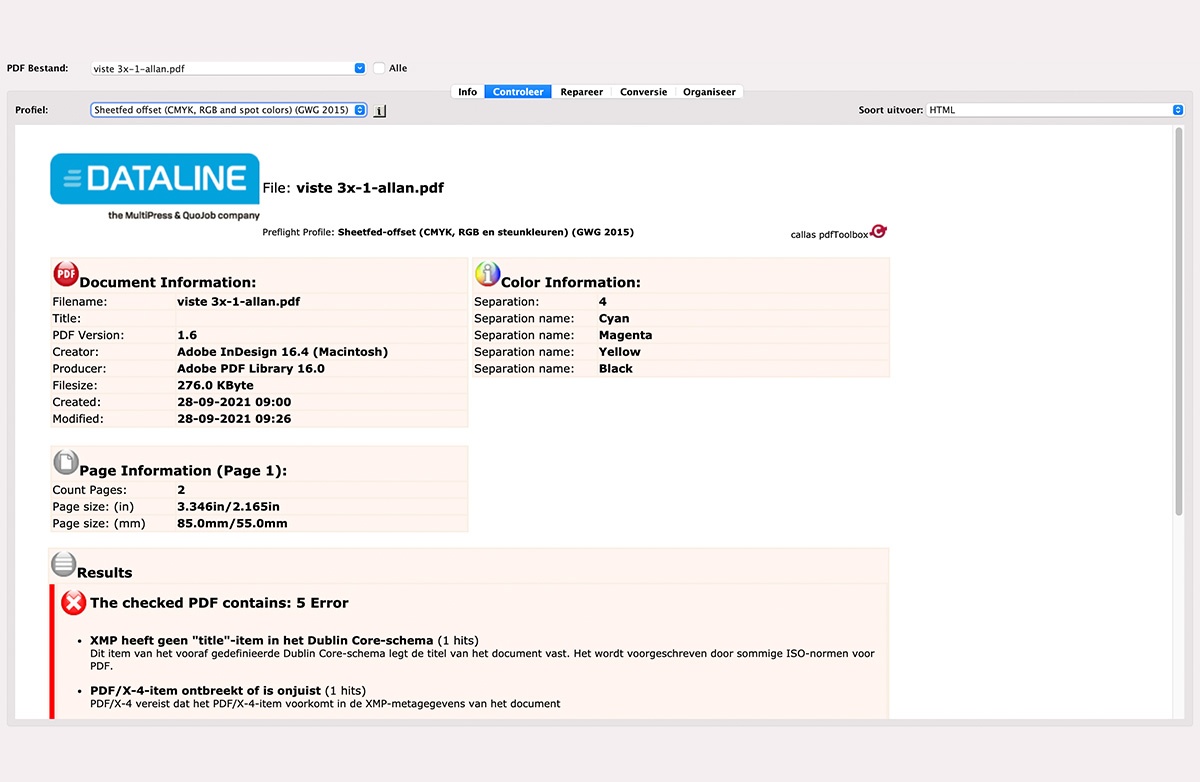Click the Producer value 'Adobe PDF Library 16.0'
This screenshot has height=782, width=1200.
[x=251, y=368]
